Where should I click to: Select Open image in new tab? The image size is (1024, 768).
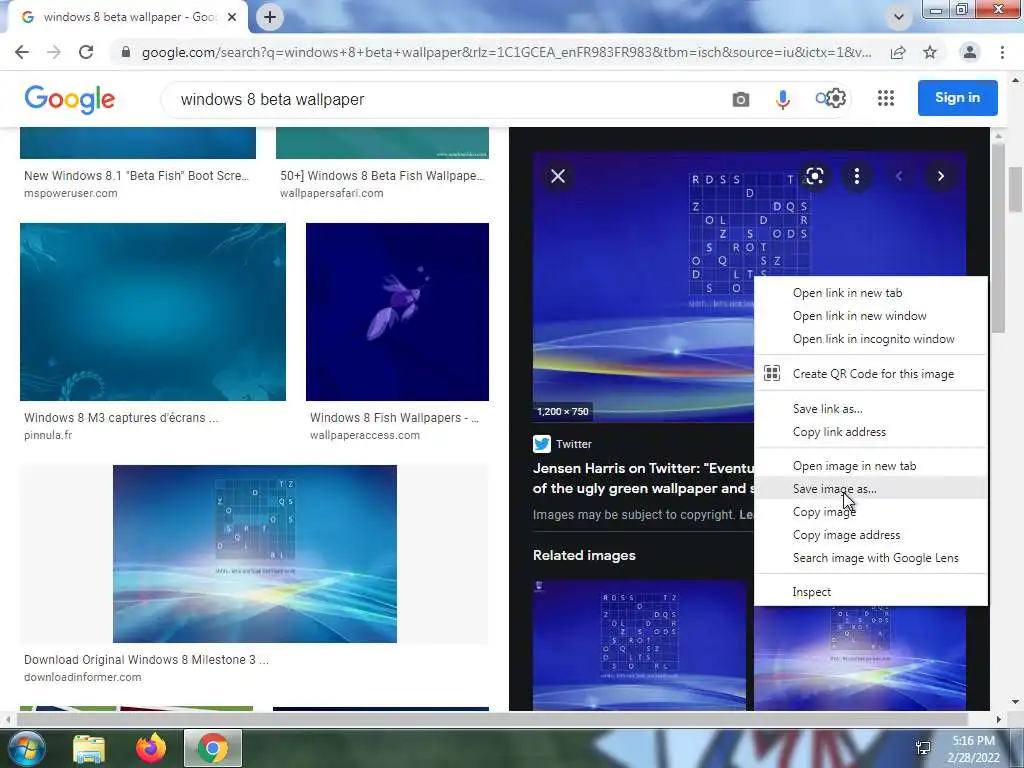click(x=871, y=466)
